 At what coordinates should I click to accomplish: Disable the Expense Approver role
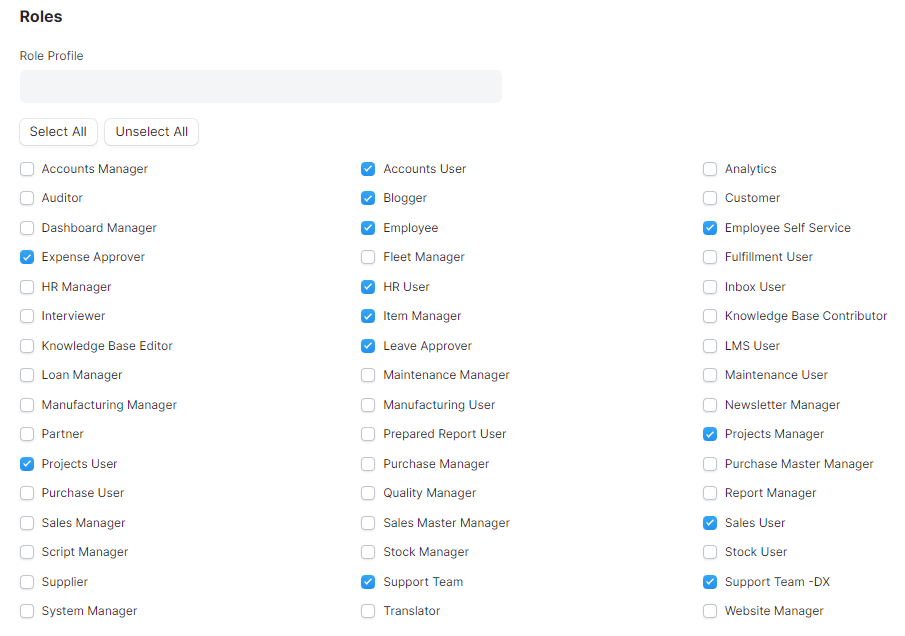pyautogui.click(x=27, y=257)
